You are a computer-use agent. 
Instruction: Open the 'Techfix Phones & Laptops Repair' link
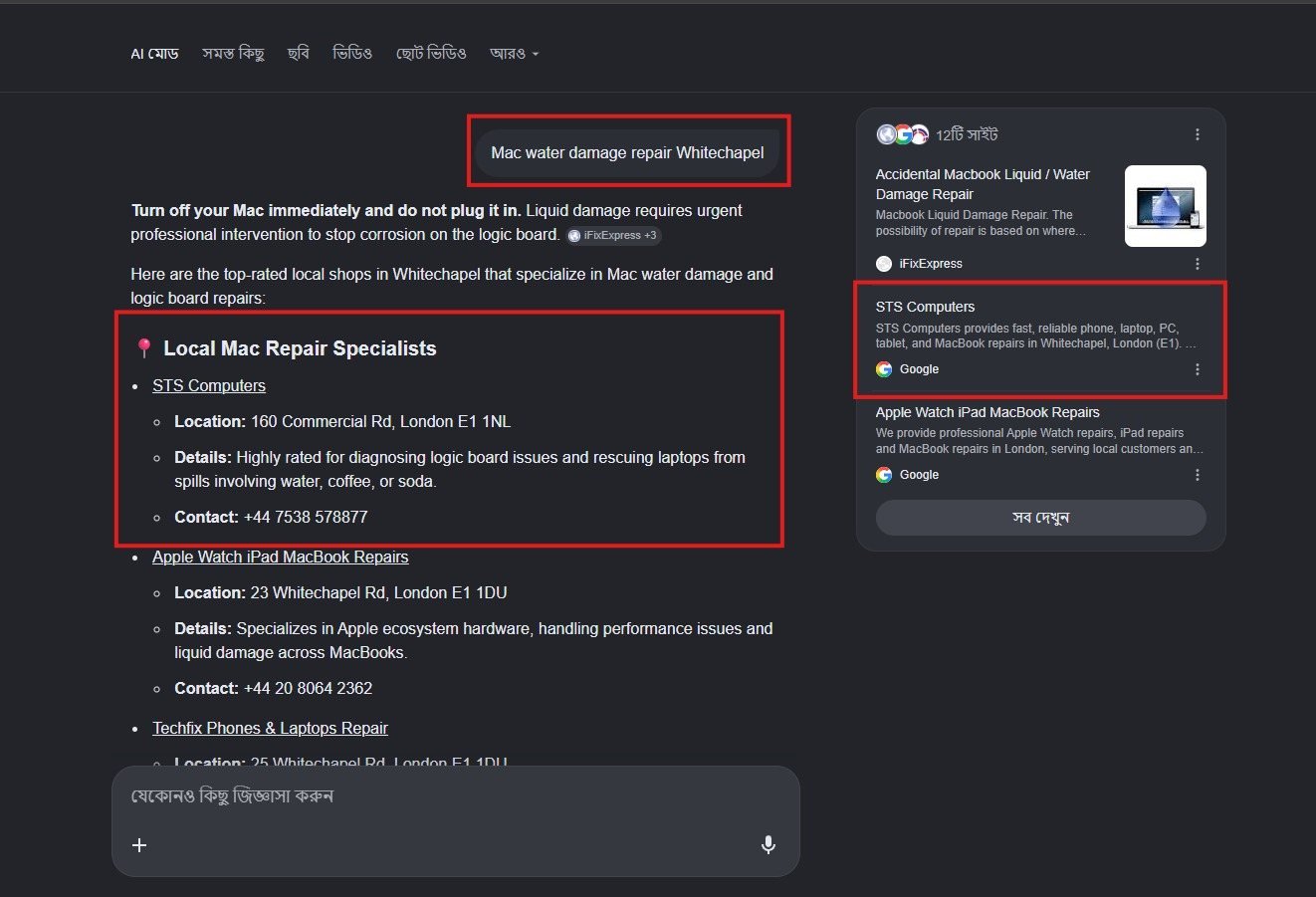(270, 728)
